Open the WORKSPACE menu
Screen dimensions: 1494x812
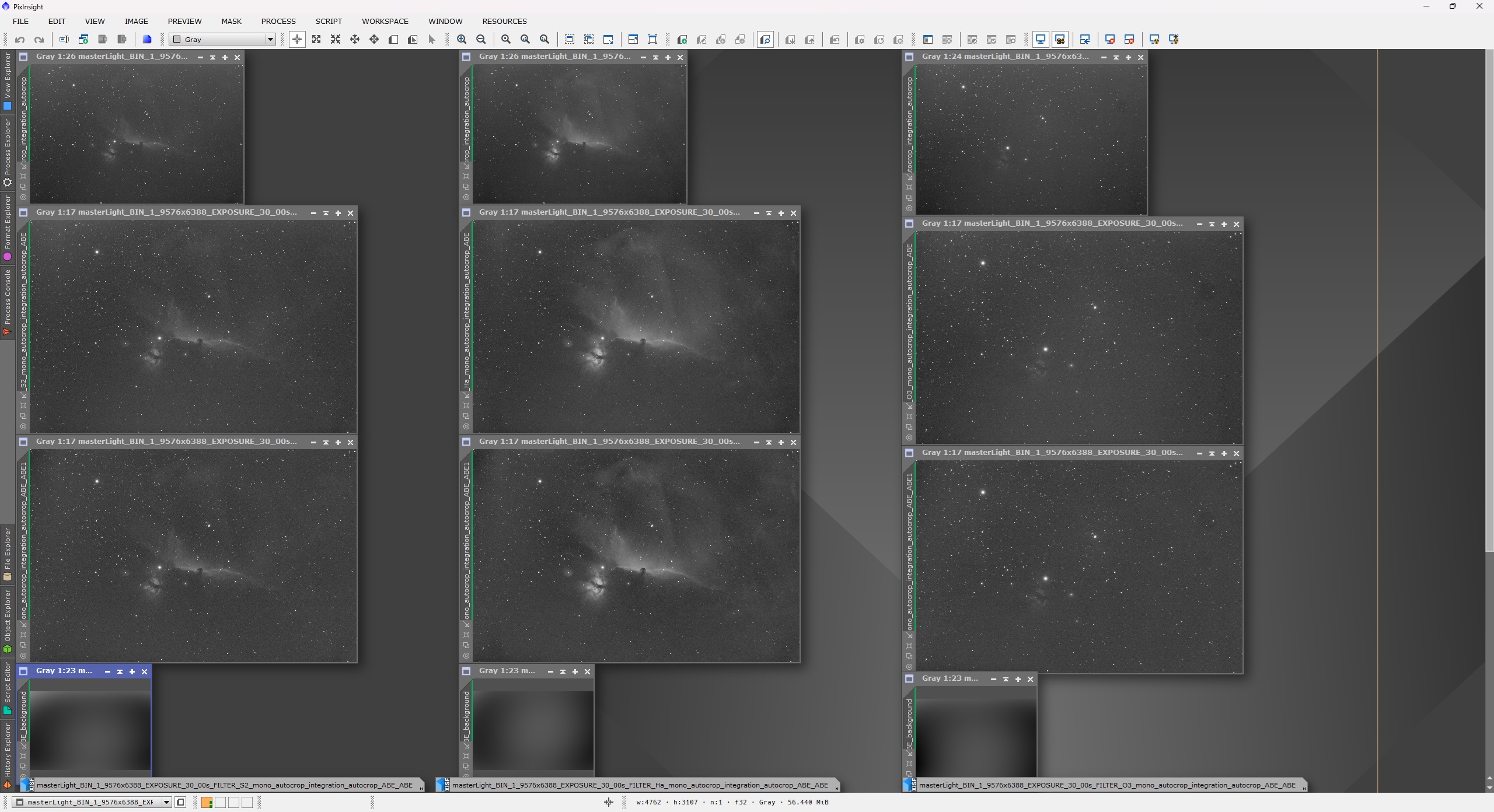click(x=385, y=21)
